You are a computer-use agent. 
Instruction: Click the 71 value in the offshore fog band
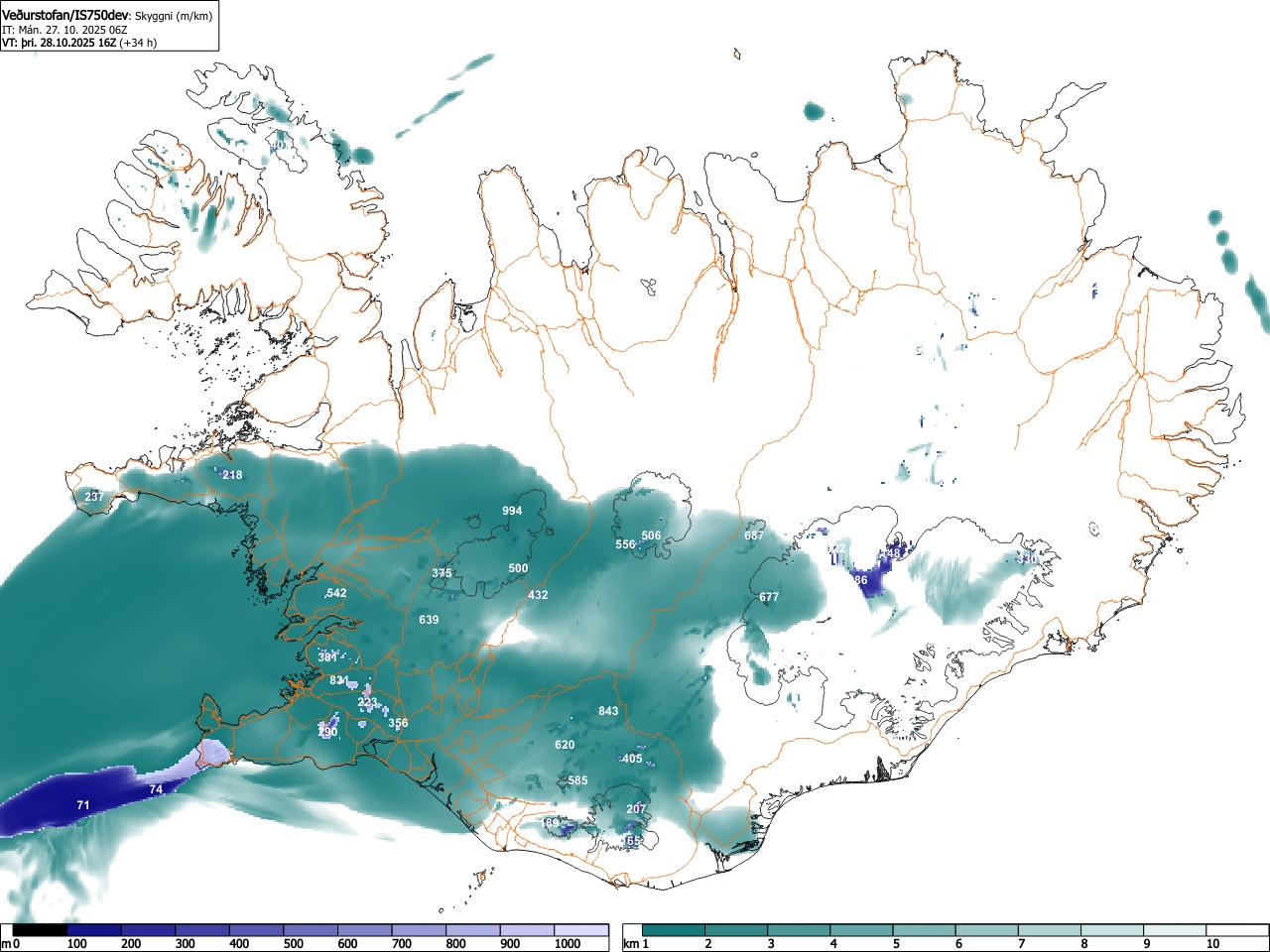[83, 805]
